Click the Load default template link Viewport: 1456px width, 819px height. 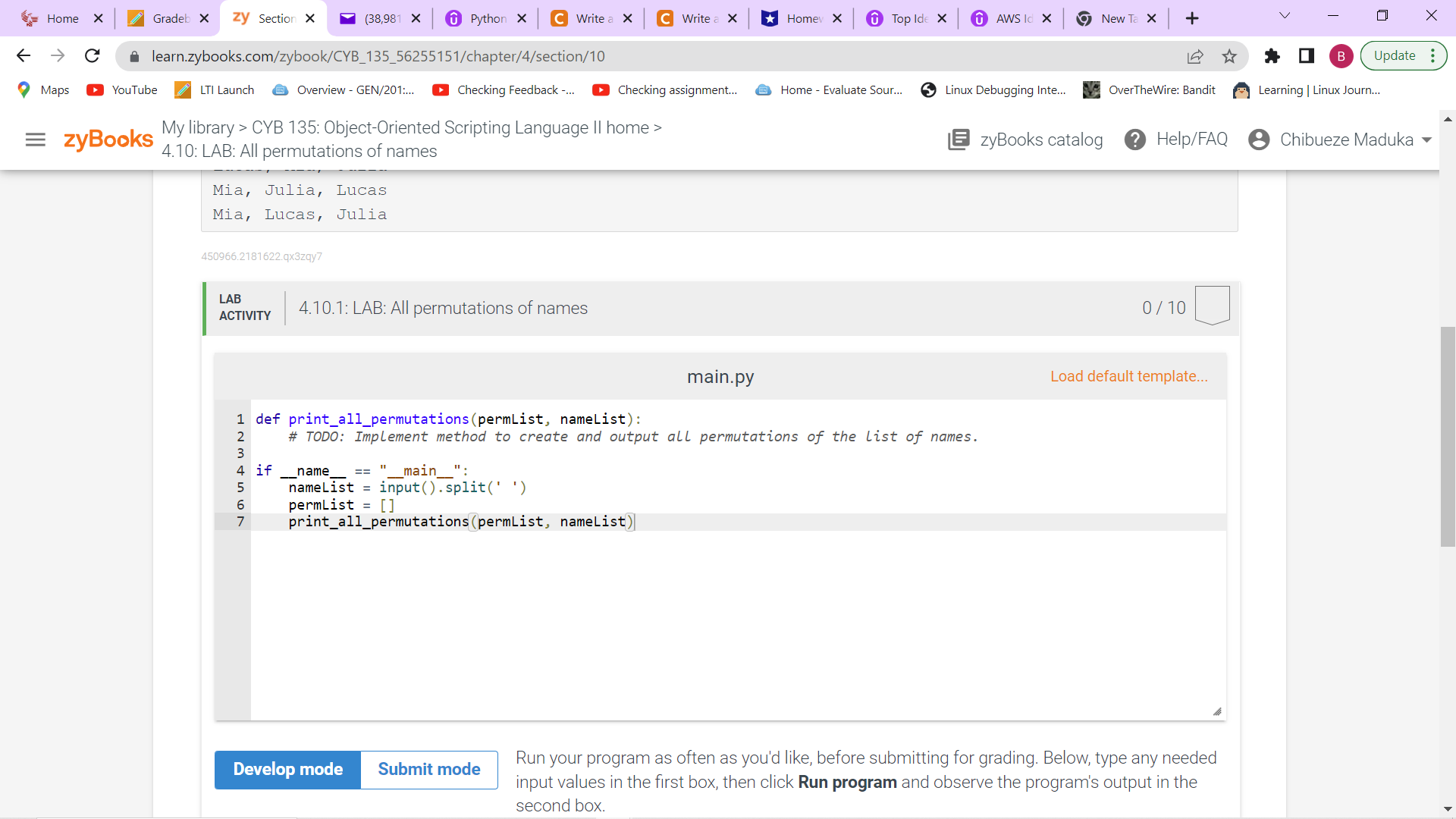[1128, 376]
